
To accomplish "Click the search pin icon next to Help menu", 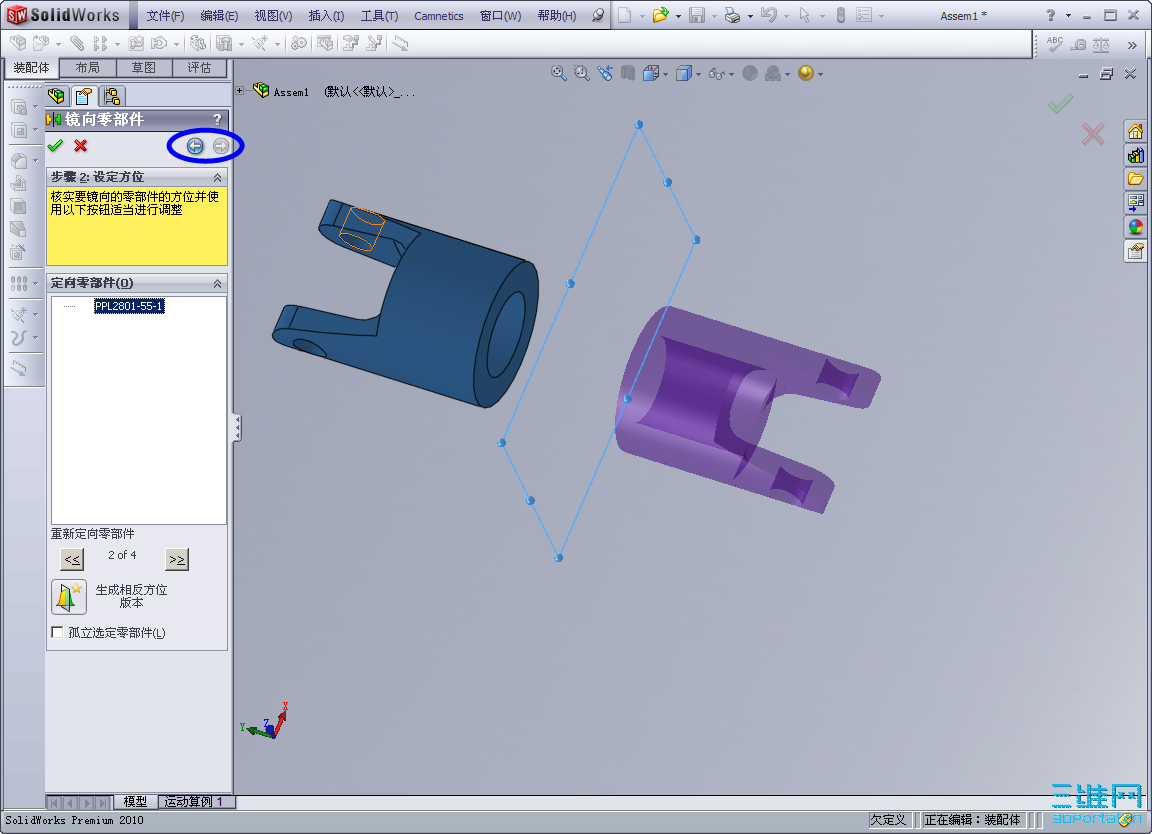I will pos(598,15).
